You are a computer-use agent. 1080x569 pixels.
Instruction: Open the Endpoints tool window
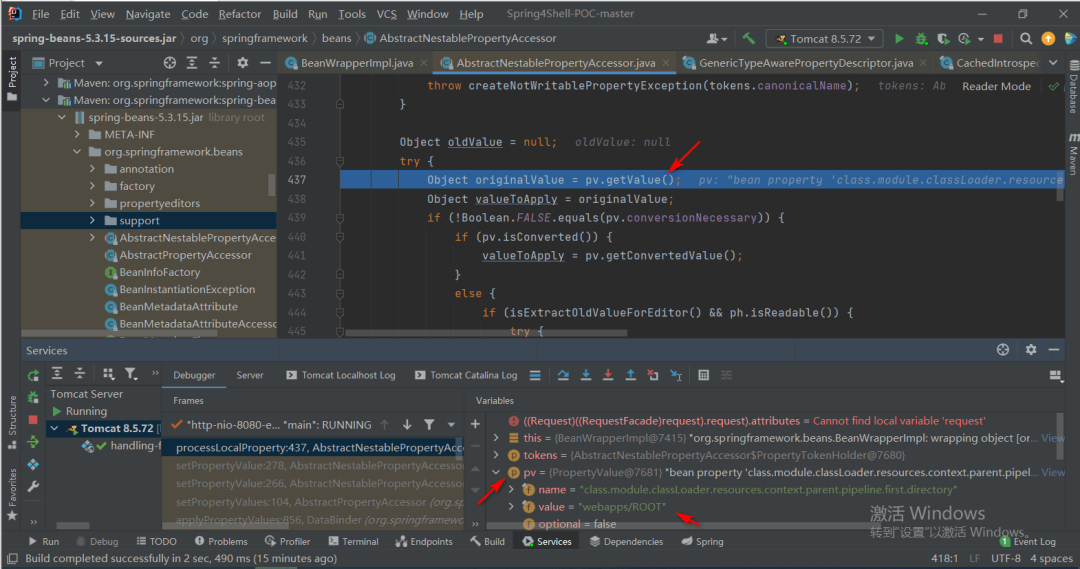(424, 541)
